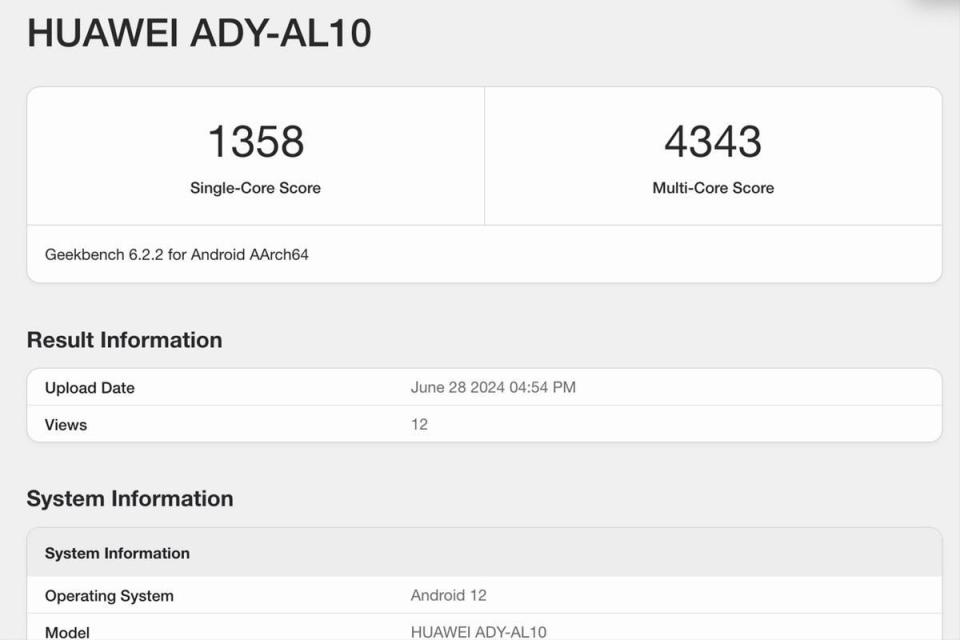This screenshot has width=960, height=640.
Task: Select the 4343 multi-core score number
Action: pos(713,141)
